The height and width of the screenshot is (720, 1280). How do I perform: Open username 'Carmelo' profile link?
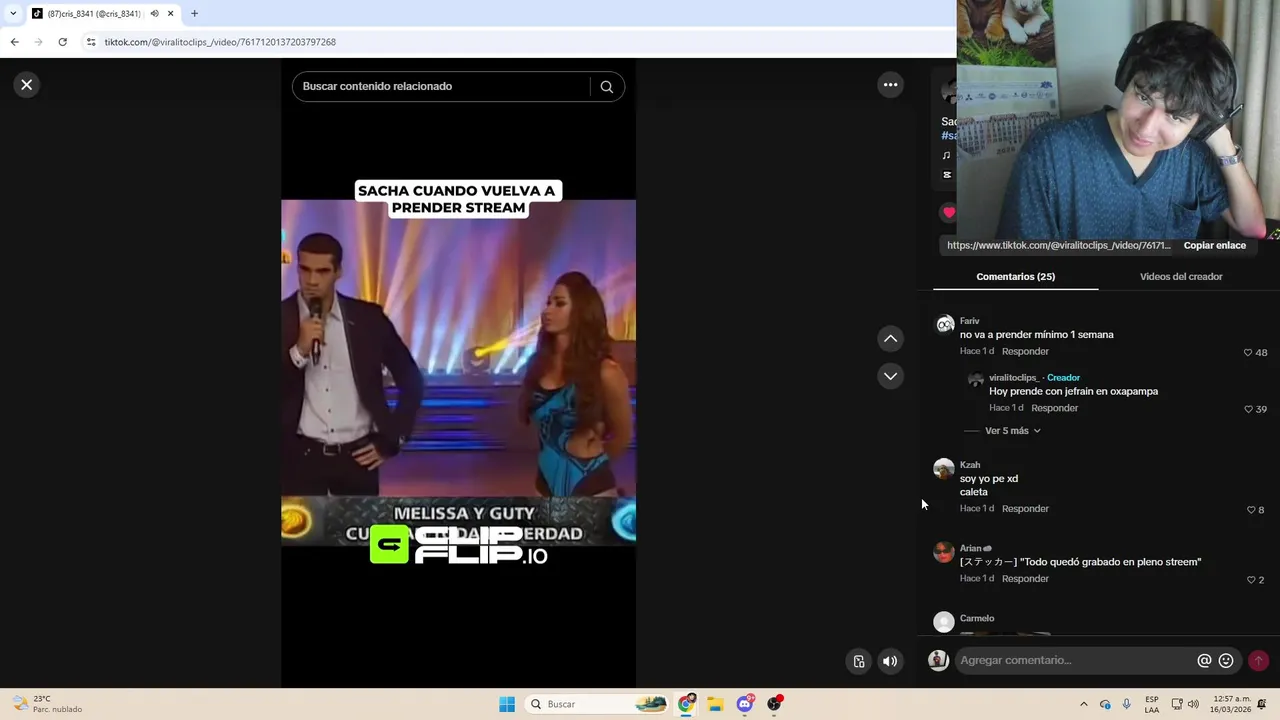click(x=977, y=619)
